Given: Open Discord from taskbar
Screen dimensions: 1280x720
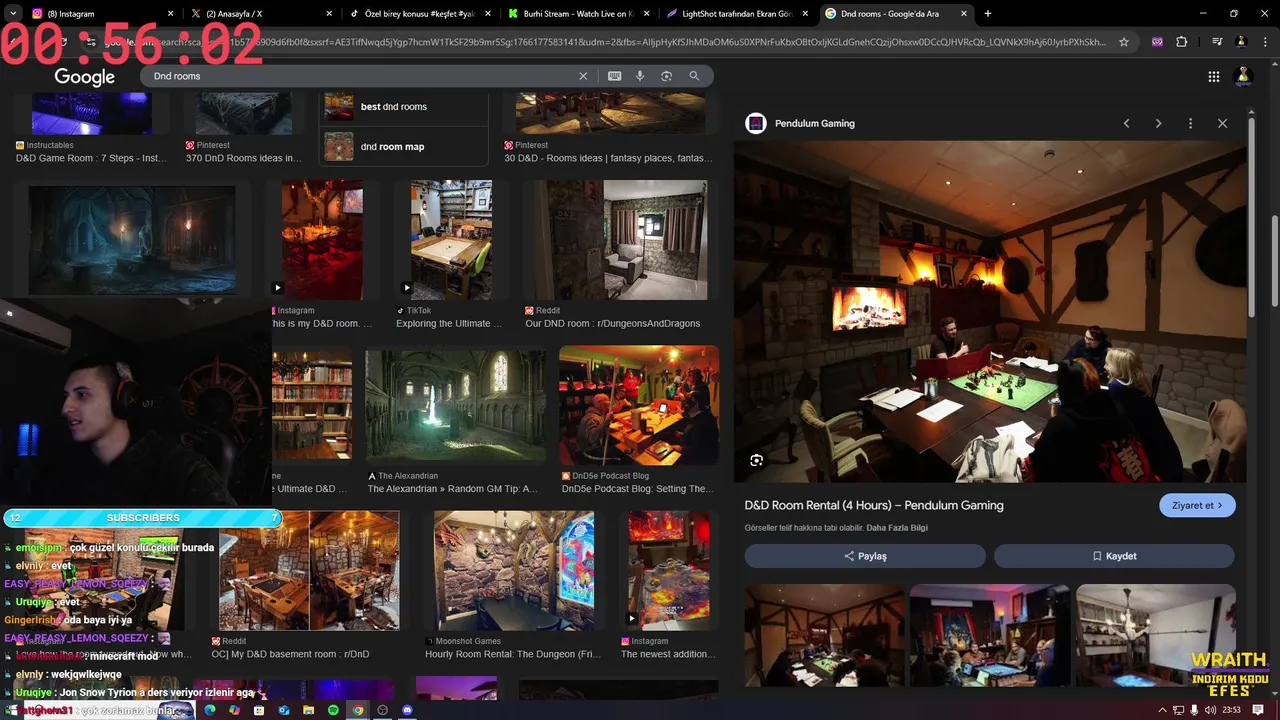Looking at the screenshot, I should click(407, 710).
